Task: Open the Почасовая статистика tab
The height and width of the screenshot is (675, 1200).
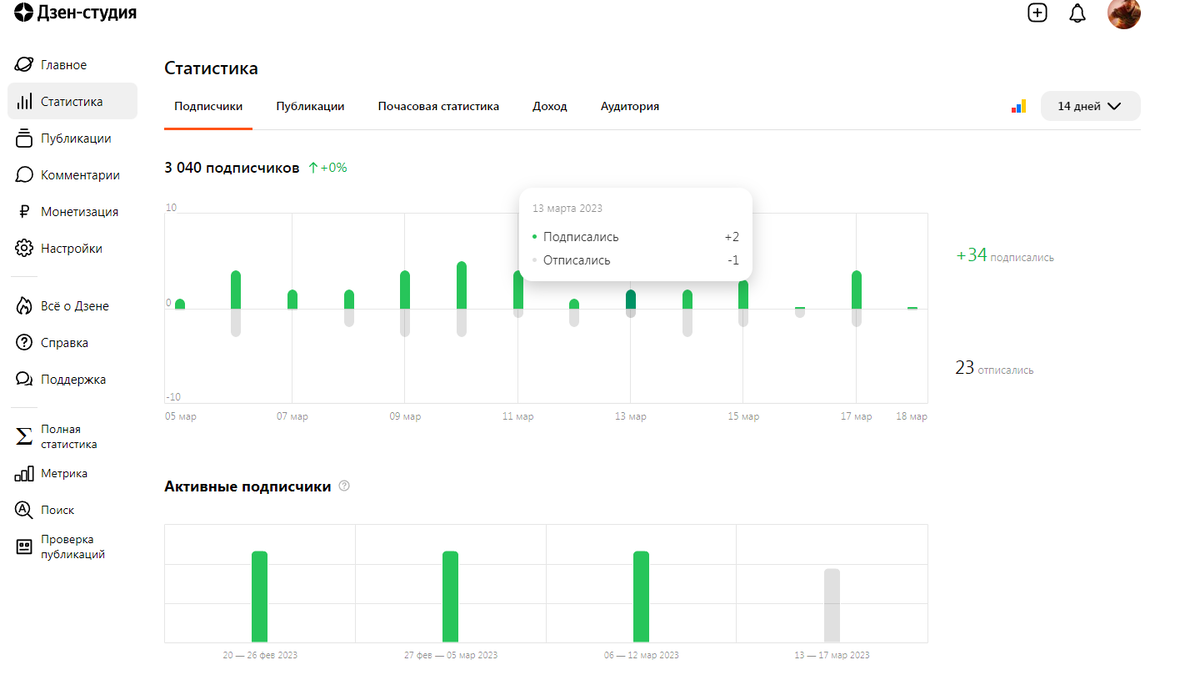Action: [438, 106]
